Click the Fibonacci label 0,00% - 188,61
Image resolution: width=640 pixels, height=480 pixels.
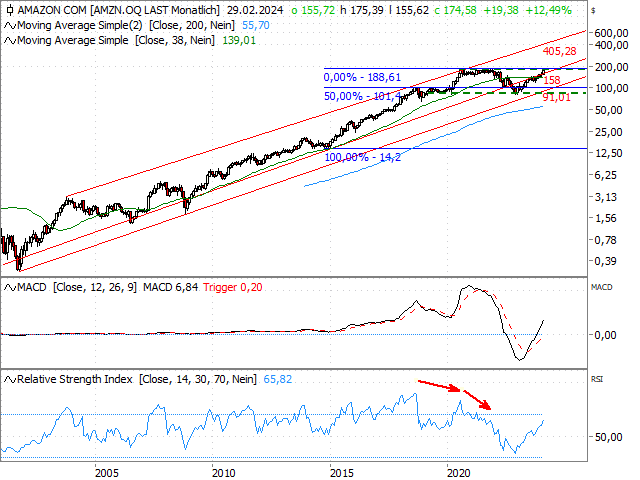coord(362,77)
